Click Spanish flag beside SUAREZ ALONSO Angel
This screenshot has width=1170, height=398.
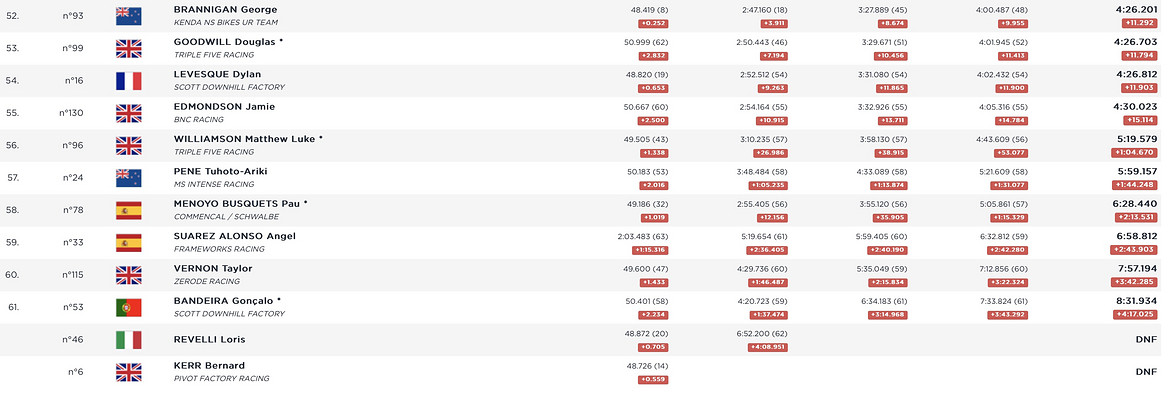[x=128, y=243]
